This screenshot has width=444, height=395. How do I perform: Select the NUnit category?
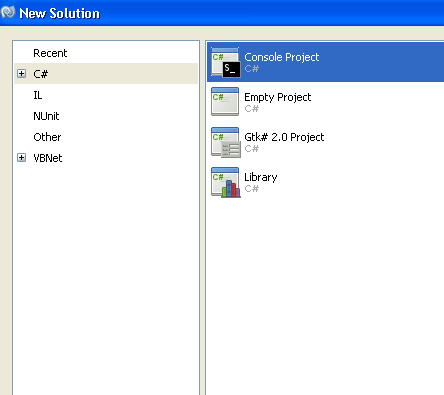46,116
